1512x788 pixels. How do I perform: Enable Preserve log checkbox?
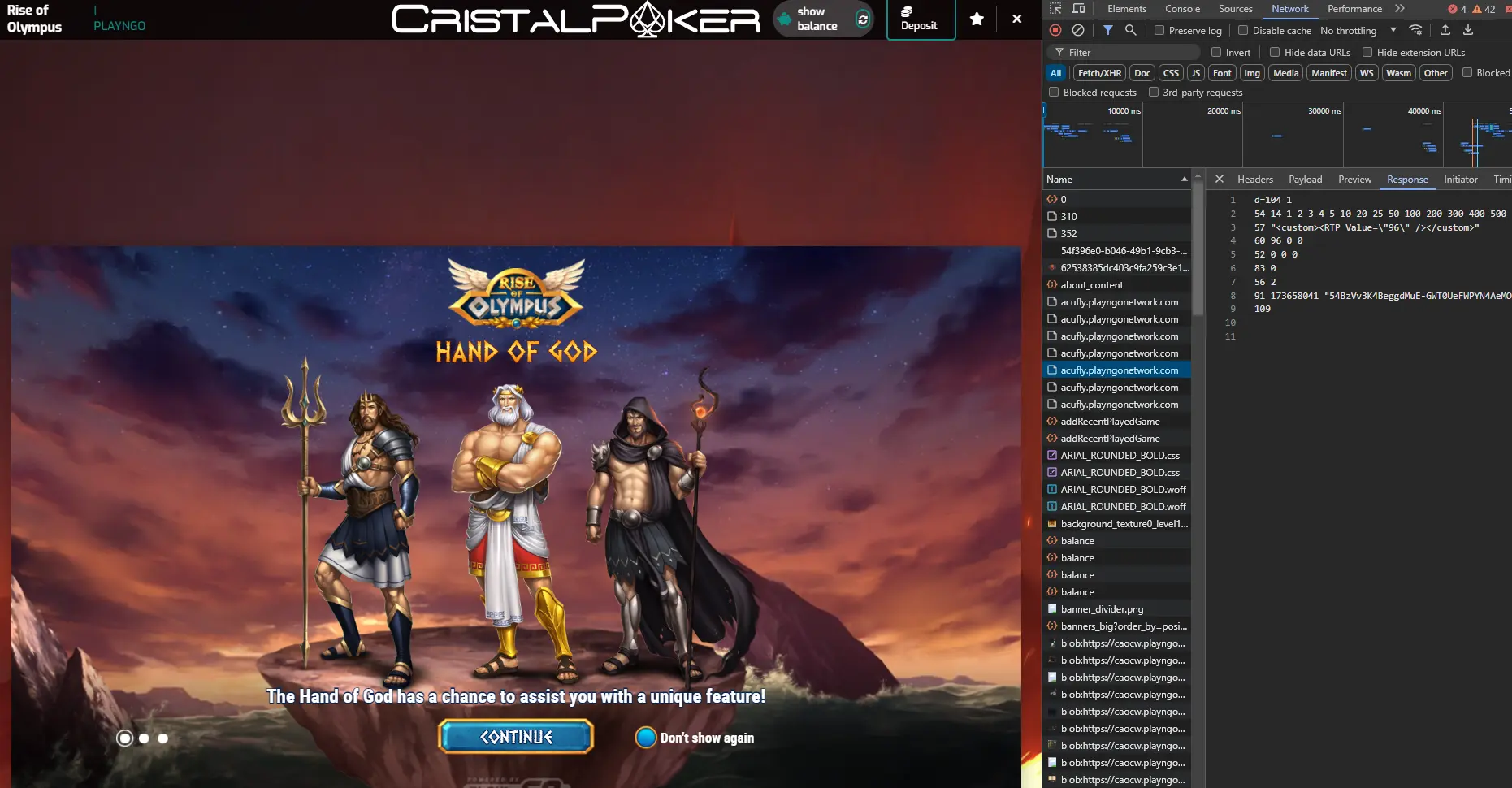tap(1159, 30)
